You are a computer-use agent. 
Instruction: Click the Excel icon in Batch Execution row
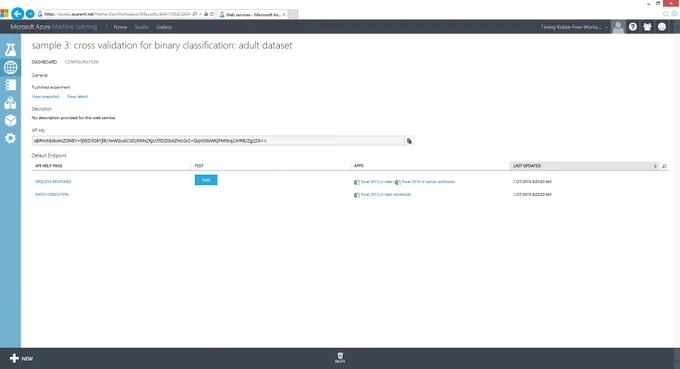tap(356, 195)
